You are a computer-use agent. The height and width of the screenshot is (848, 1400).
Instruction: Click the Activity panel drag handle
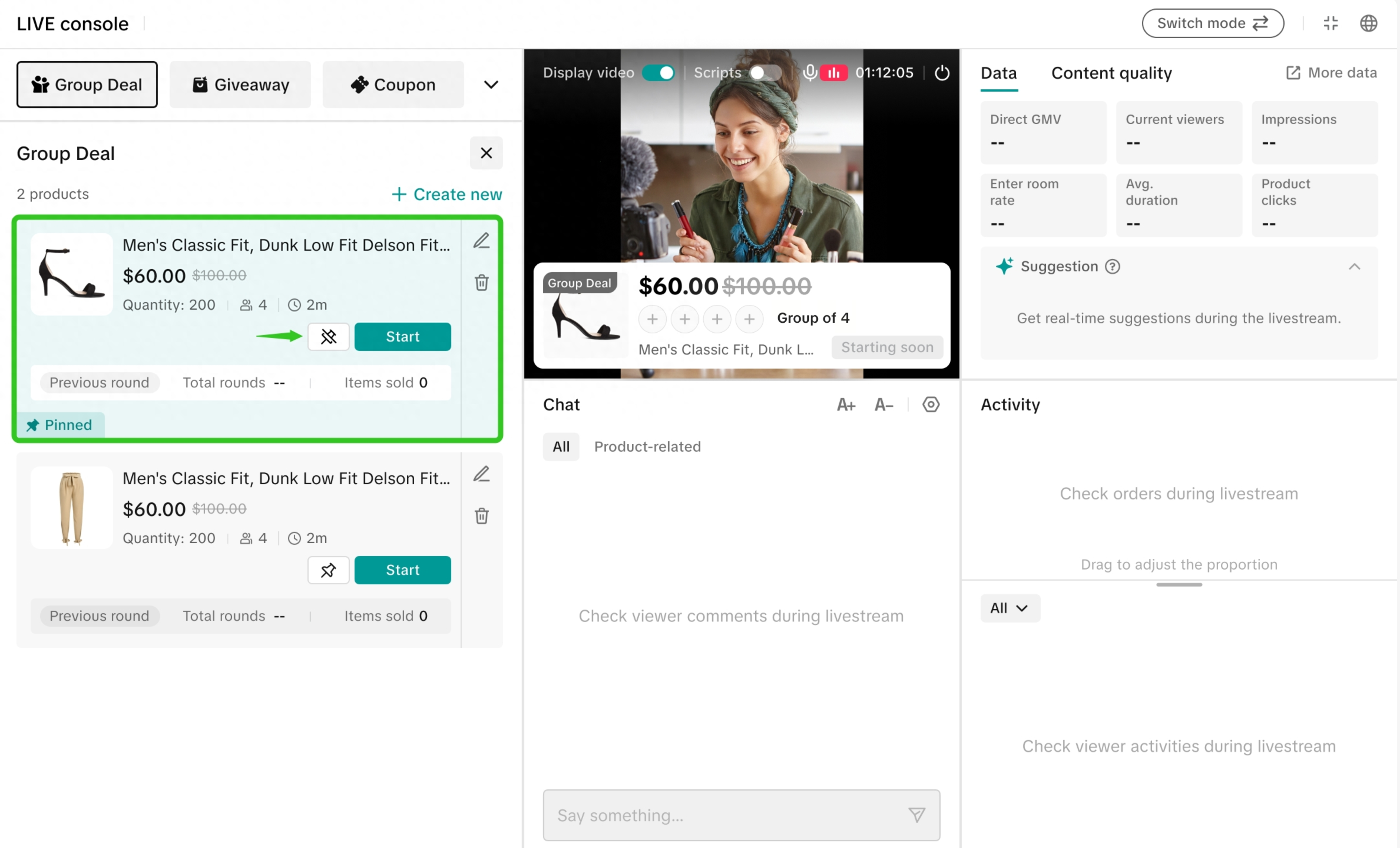click(x=1179, y=585)
